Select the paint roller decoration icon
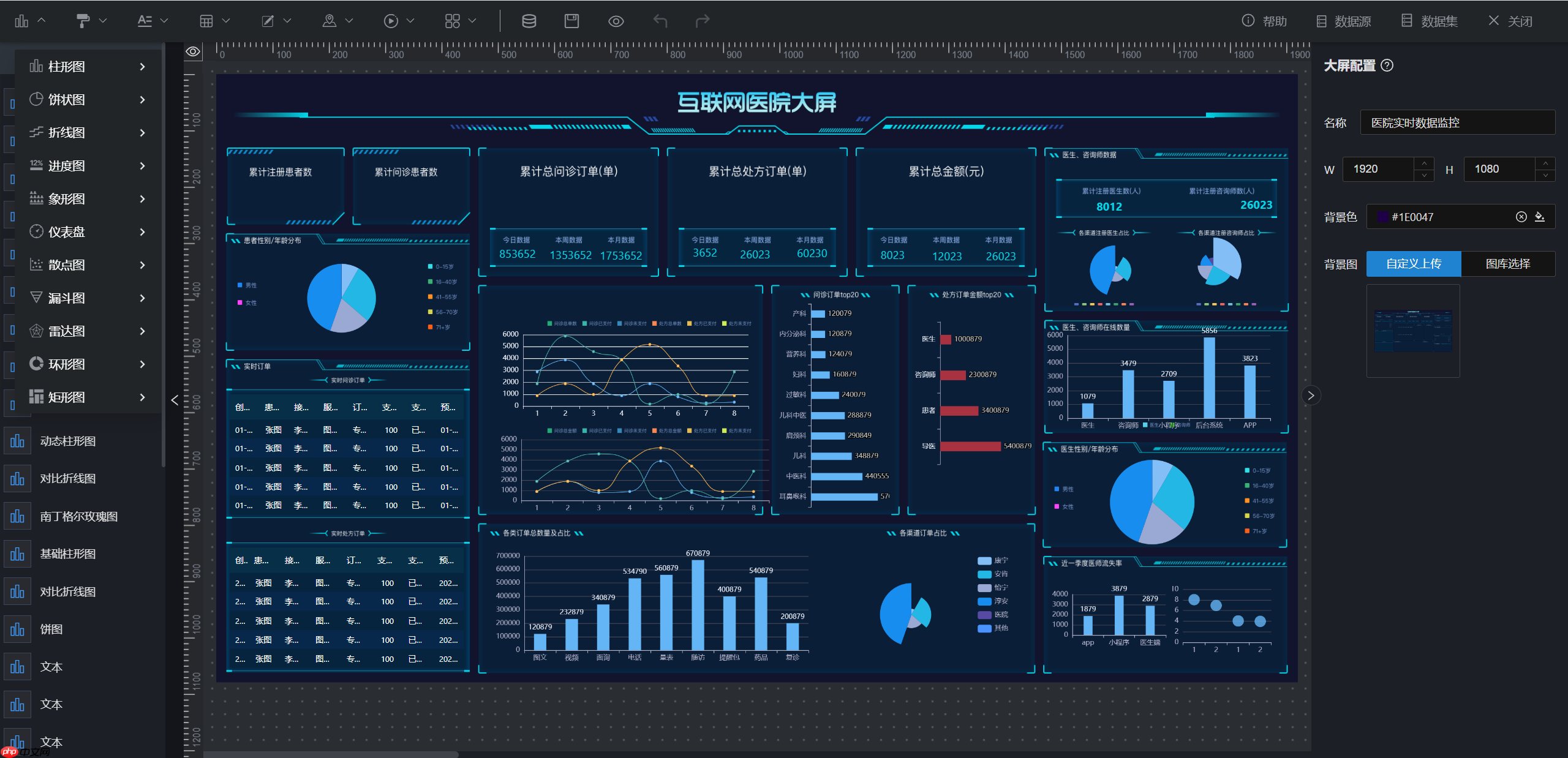The height and width of the screenshot is (758, 1568). click(83, 20)
